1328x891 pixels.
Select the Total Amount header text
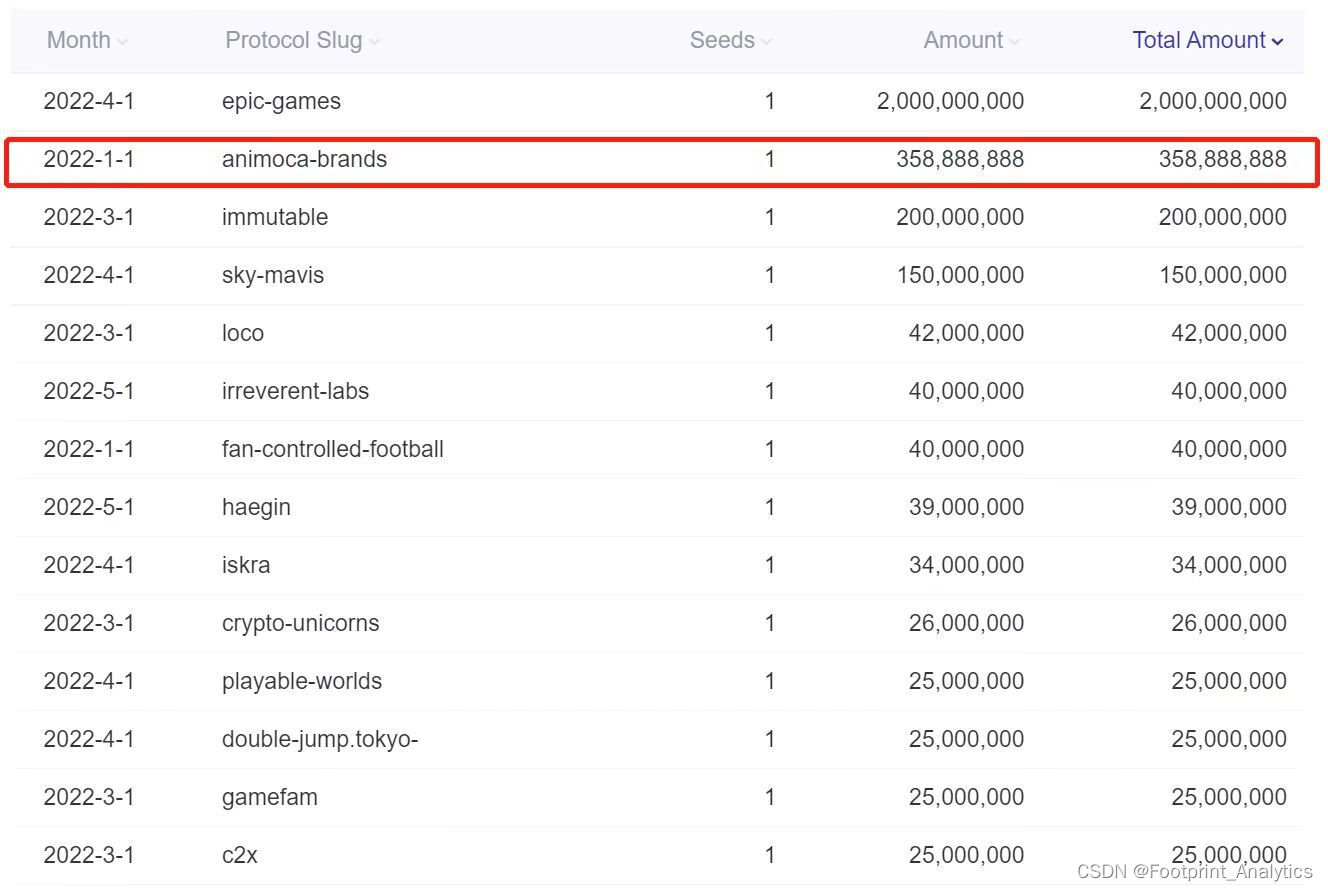[x=1198, y=40]
